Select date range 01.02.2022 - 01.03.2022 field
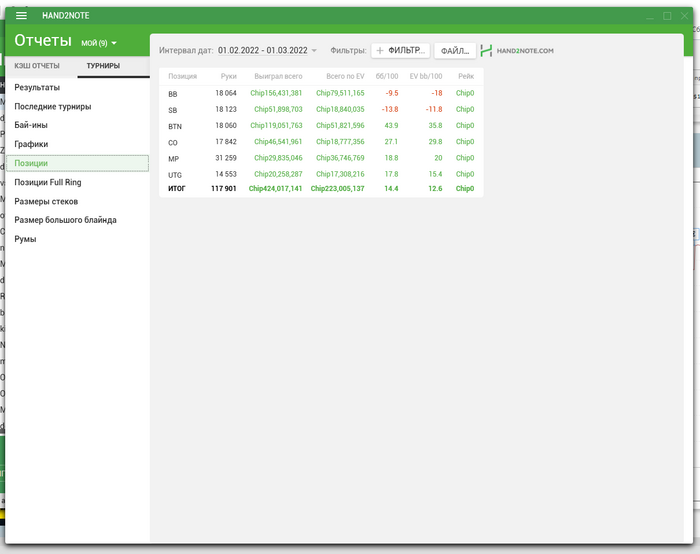This screenshot has width=700, height=554. [262, 50]
